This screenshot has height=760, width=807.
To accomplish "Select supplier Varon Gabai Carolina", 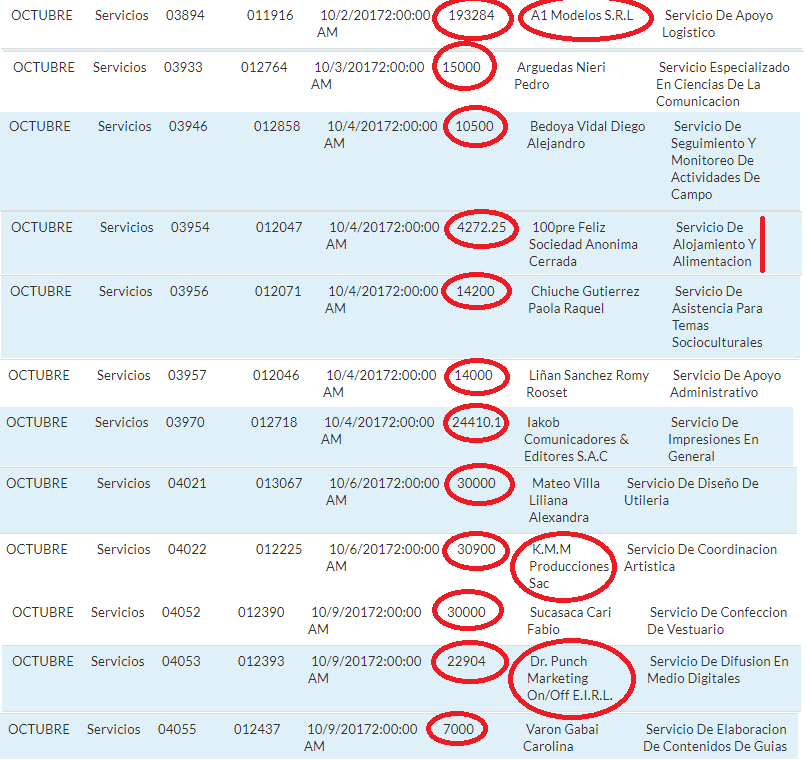I will tap(561, 738).
